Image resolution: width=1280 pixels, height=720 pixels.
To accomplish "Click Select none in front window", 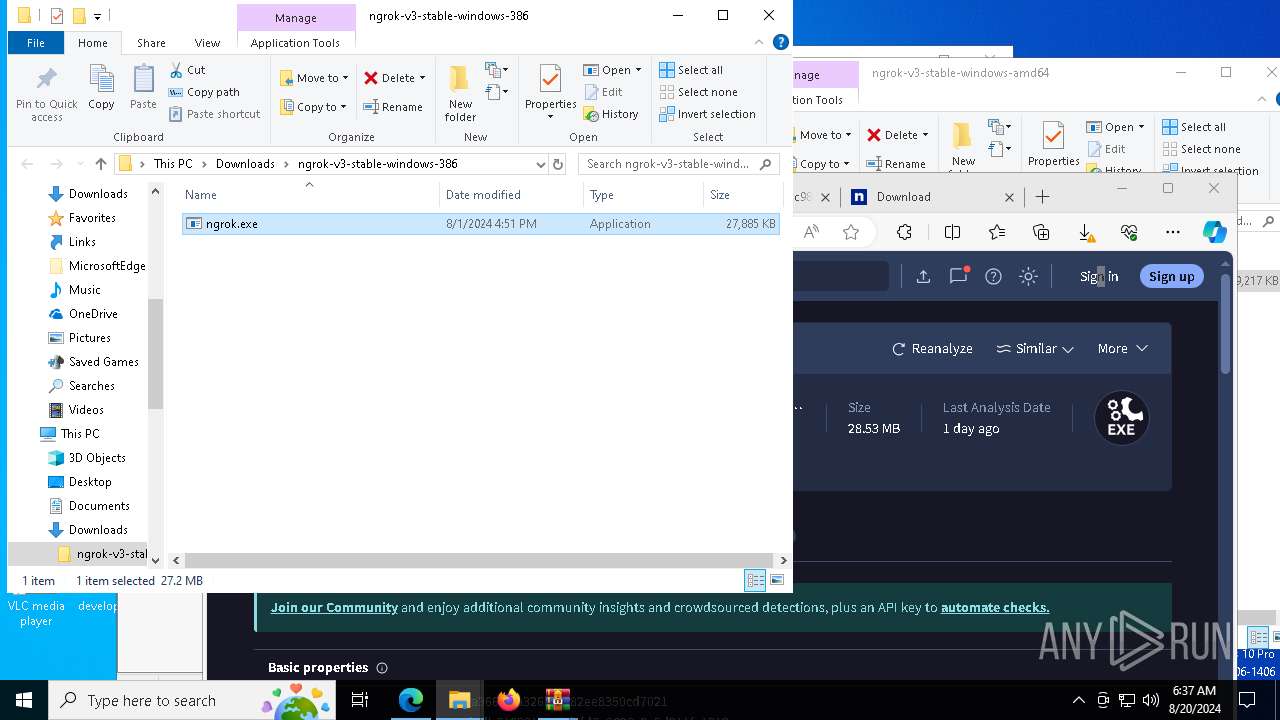I will [x=698, y=92].
